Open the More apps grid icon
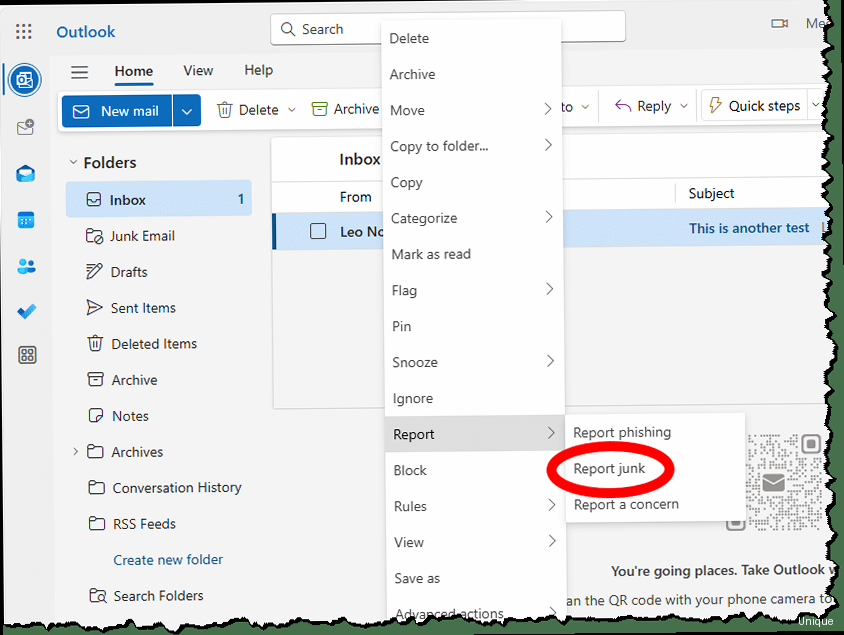The height and width of the screenshot is (635, 844). pos(27,355)
